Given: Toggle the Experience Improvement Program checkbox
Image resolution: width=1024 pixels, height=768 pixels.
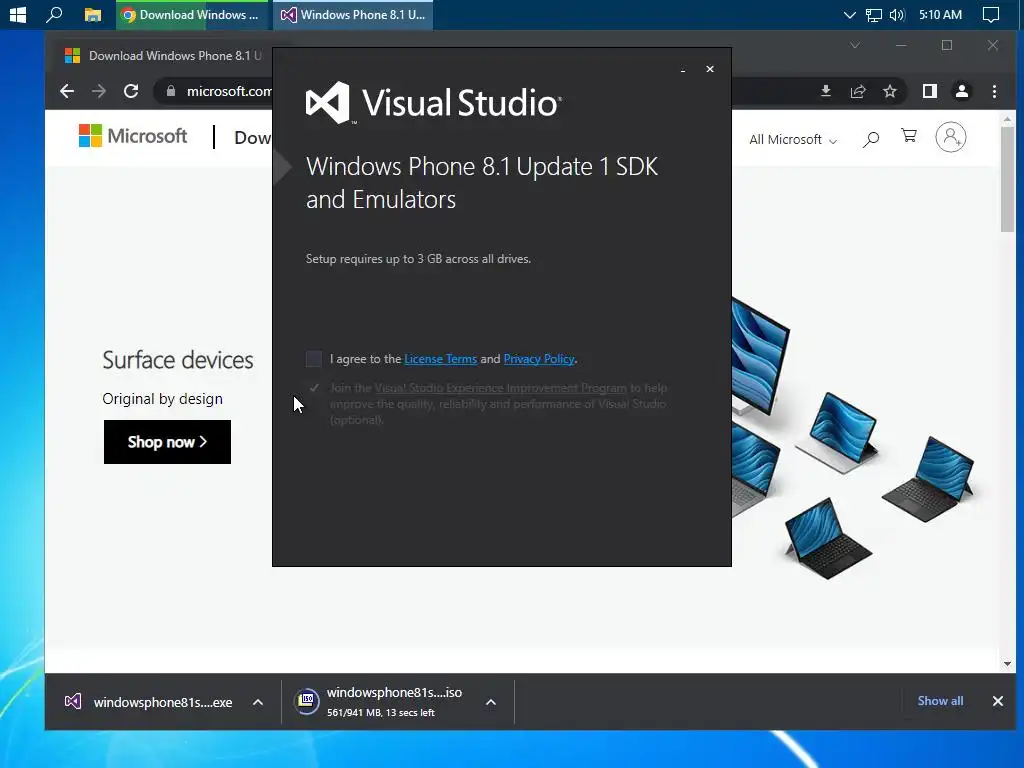Looking at the screenshot, I should click(x=314, y=388).
